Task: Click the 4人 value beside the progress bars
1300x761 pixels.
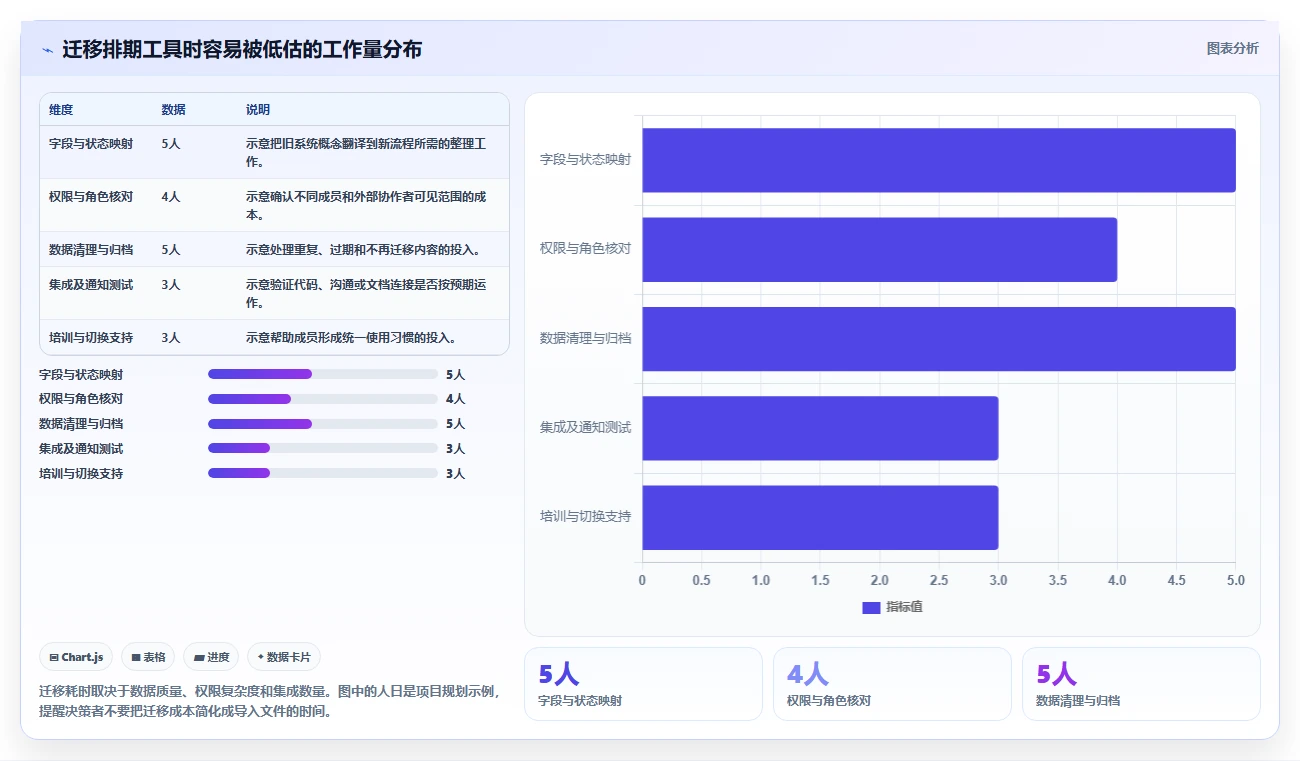Action: click(x=455, y=399)
